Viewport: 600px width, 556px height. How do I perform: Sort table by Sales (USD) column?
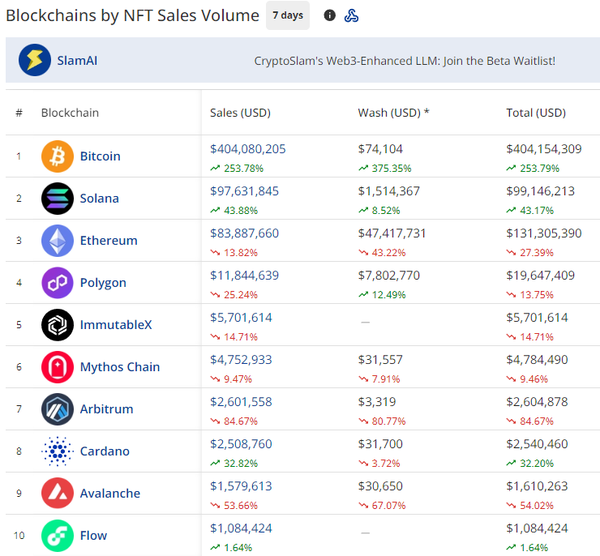coord(241,113)
